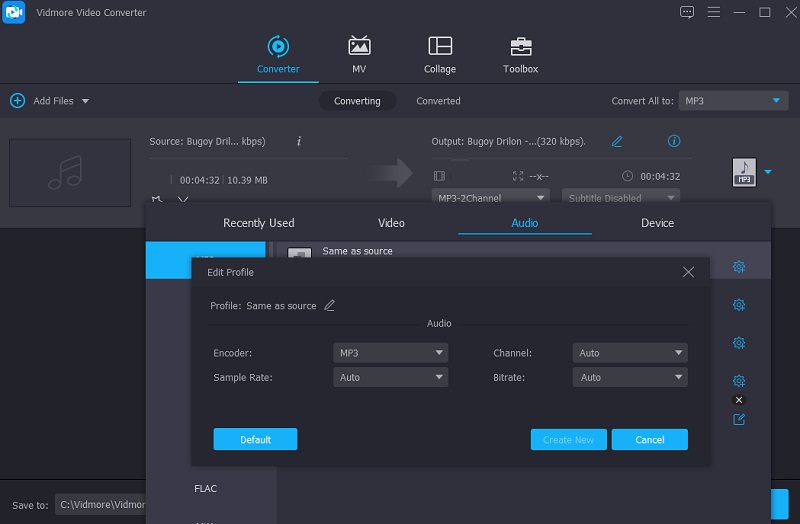Click the Add Files plus icon
The image size is (800, 524).
[x=17, y=101]
